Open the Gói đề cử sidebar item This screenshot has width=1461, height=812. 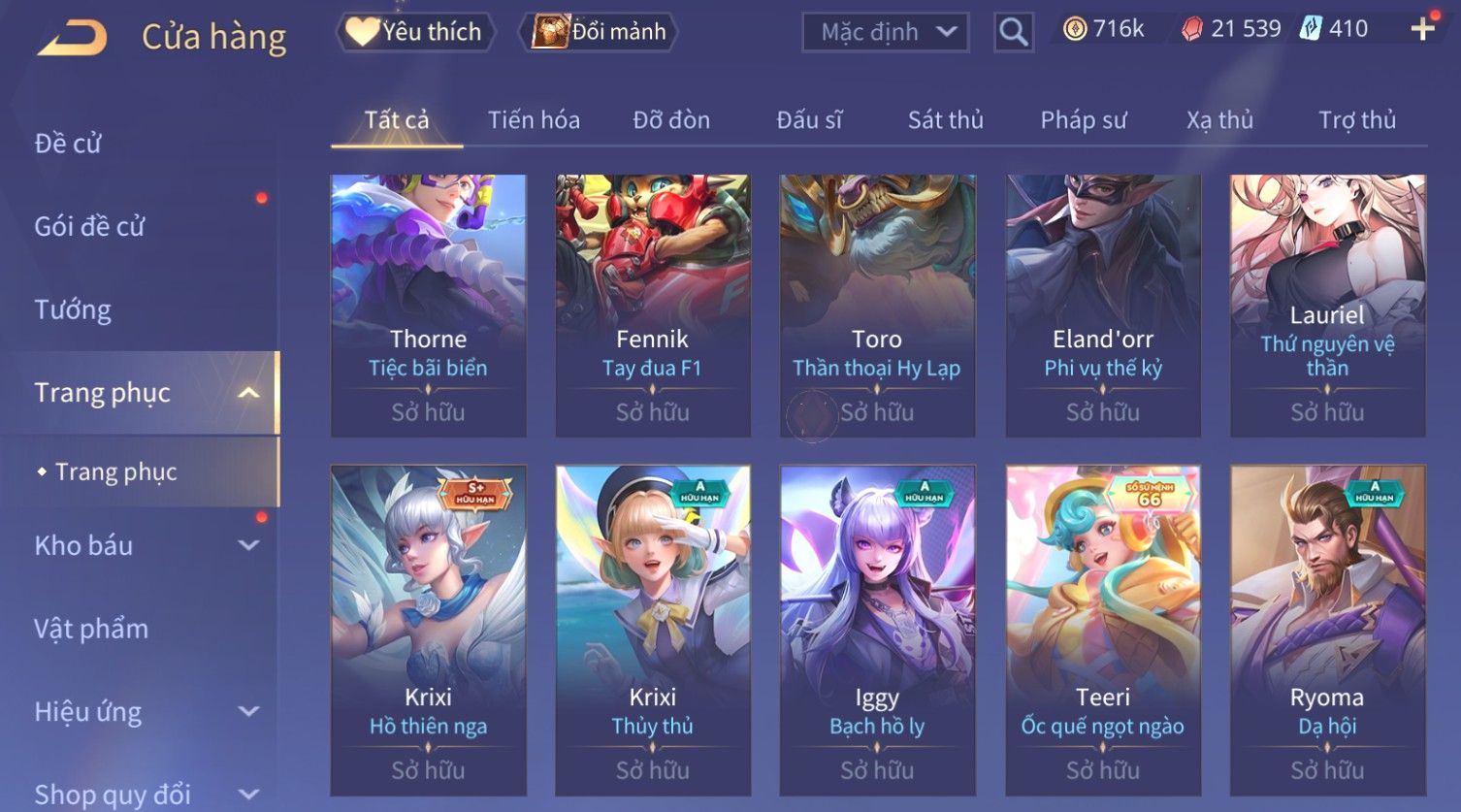tap(89, 226)
